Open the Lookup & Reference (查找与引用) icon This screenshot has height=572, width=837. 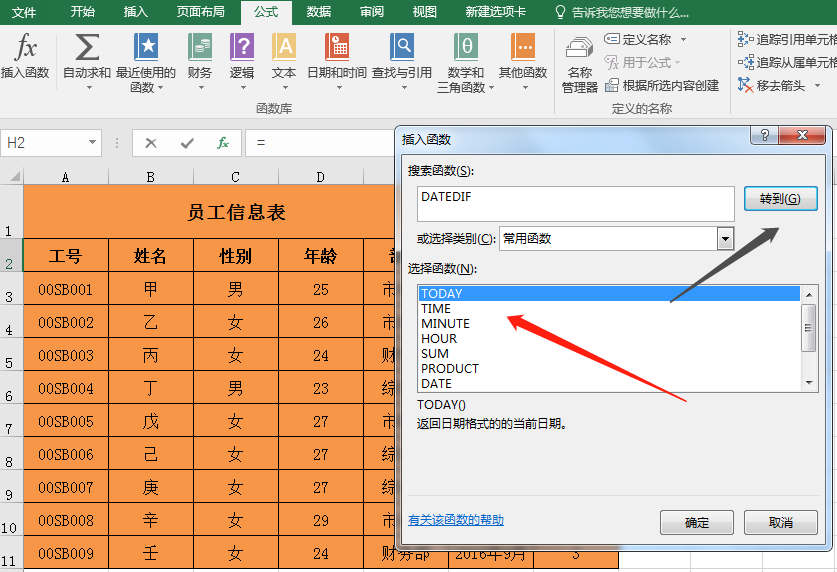coord(402,46)
